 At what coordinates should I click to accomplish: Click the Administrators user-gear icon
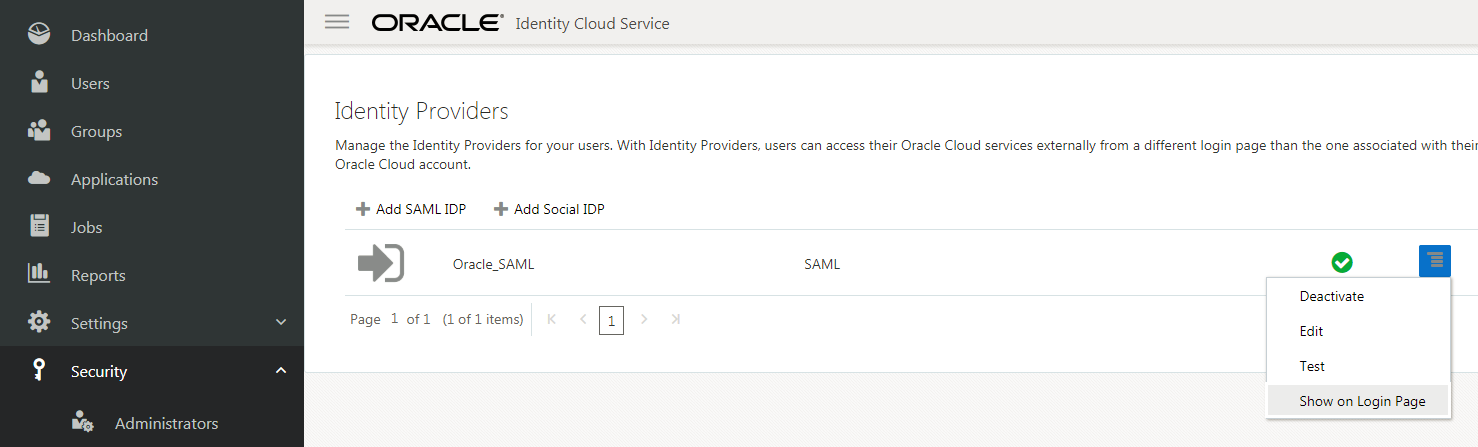click(x=83, y=423)
